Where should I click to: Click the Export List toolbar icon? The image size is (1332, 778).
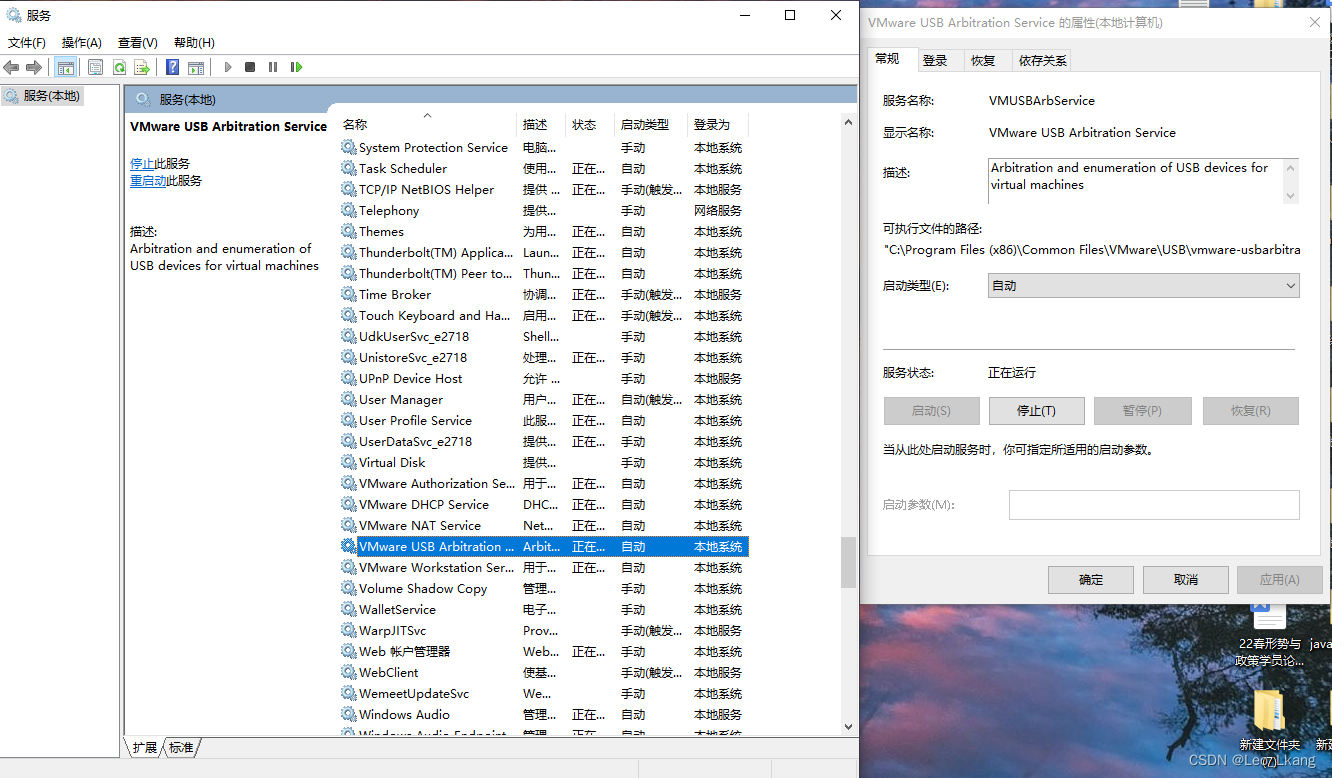point(142,67)
